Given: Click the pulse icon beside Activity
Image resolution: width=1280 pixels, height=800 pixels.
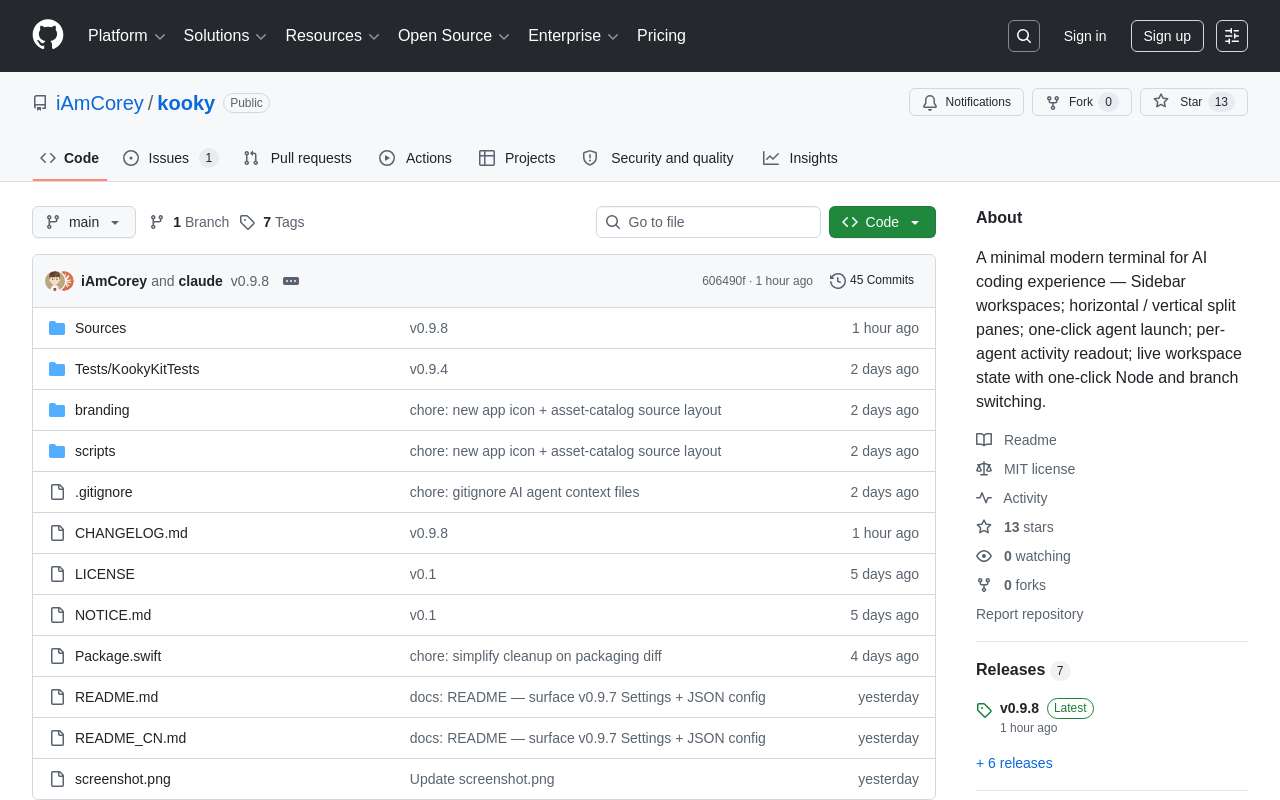Looking at the screenshot, I should (984, 498).
